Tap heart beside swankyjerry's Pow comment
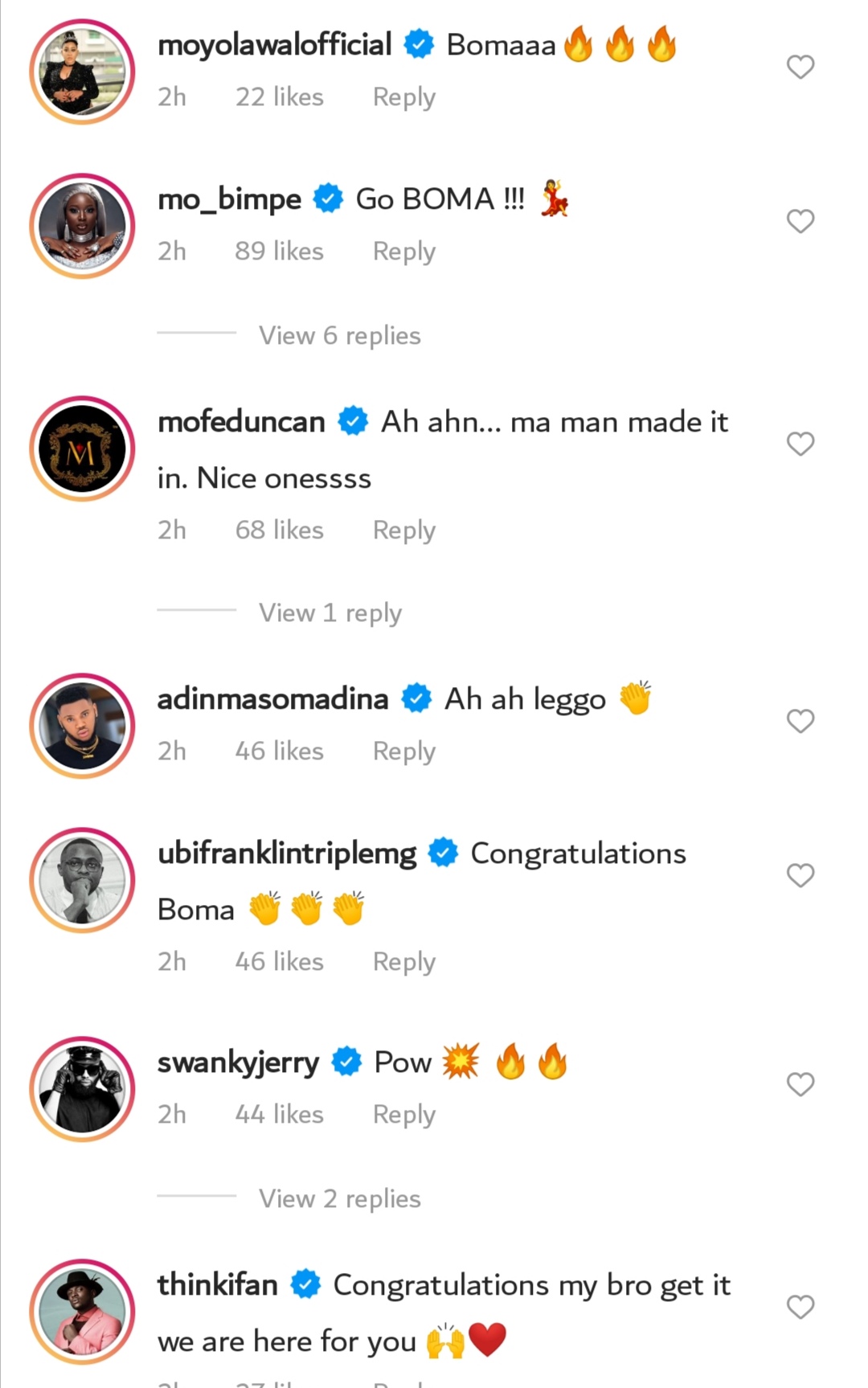868x1388 pixels. tap(800, 1084)
